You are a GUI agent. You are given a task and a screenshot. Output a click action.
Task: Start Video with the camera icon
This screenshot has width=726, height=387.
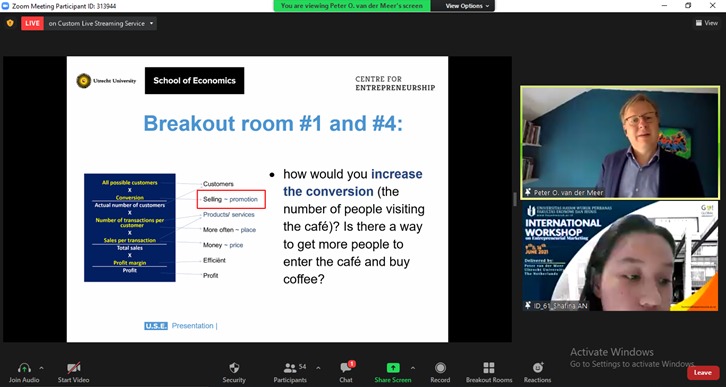pyautogui.click(x=74, y=368)
